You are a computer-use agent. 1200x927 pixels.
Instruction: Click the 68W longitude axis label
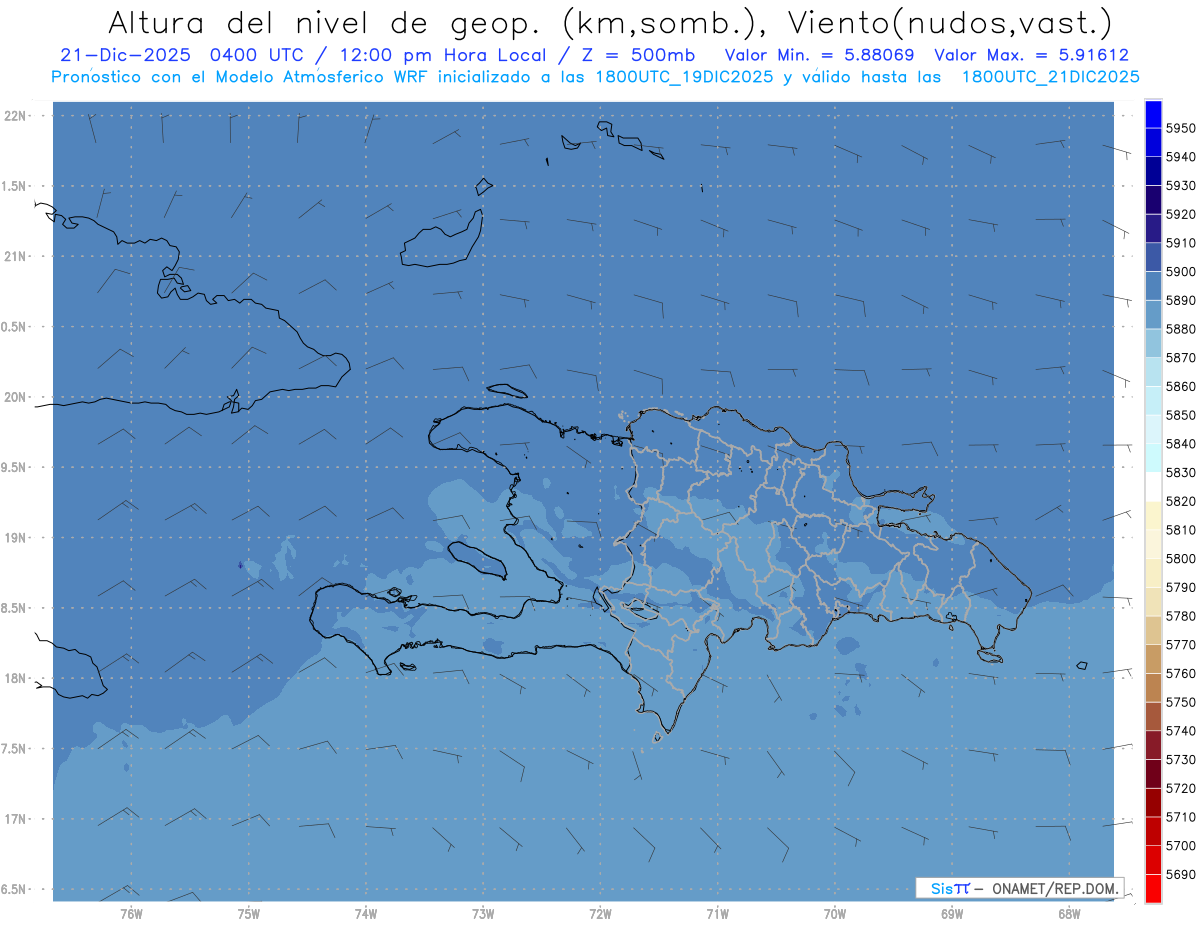1068,914
